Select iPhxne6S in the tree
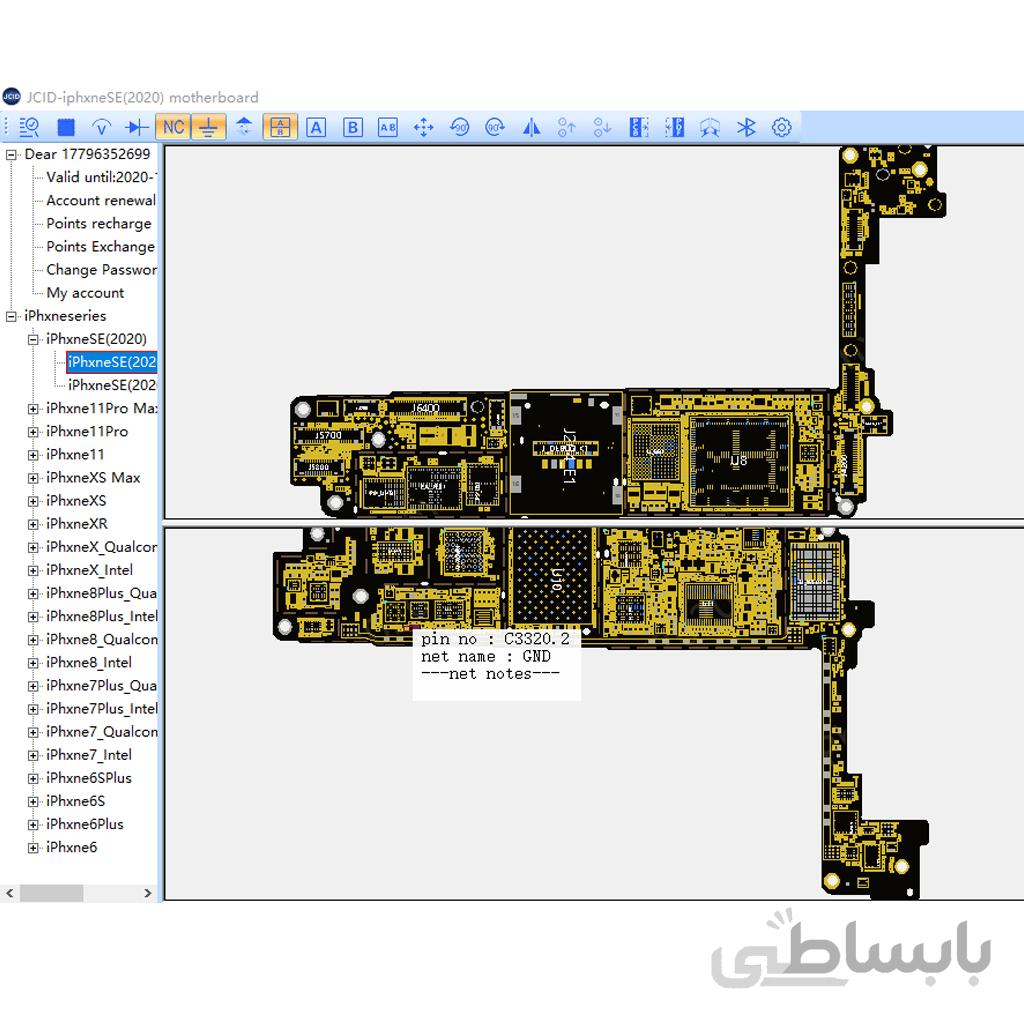The image size is (1024, 1024). click(76, 801)
